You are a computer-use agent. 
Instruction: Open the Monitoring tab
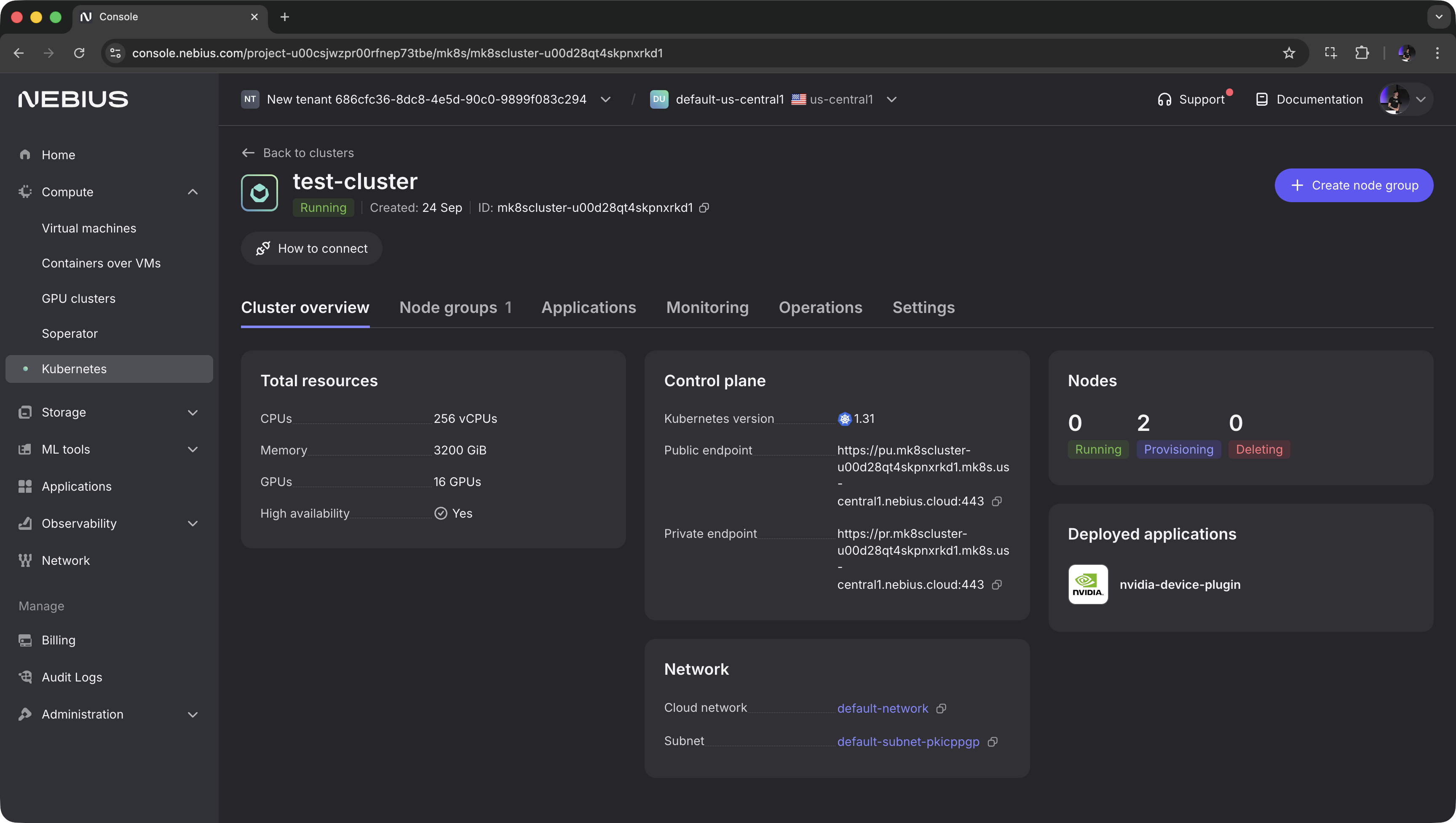(707, 307)
